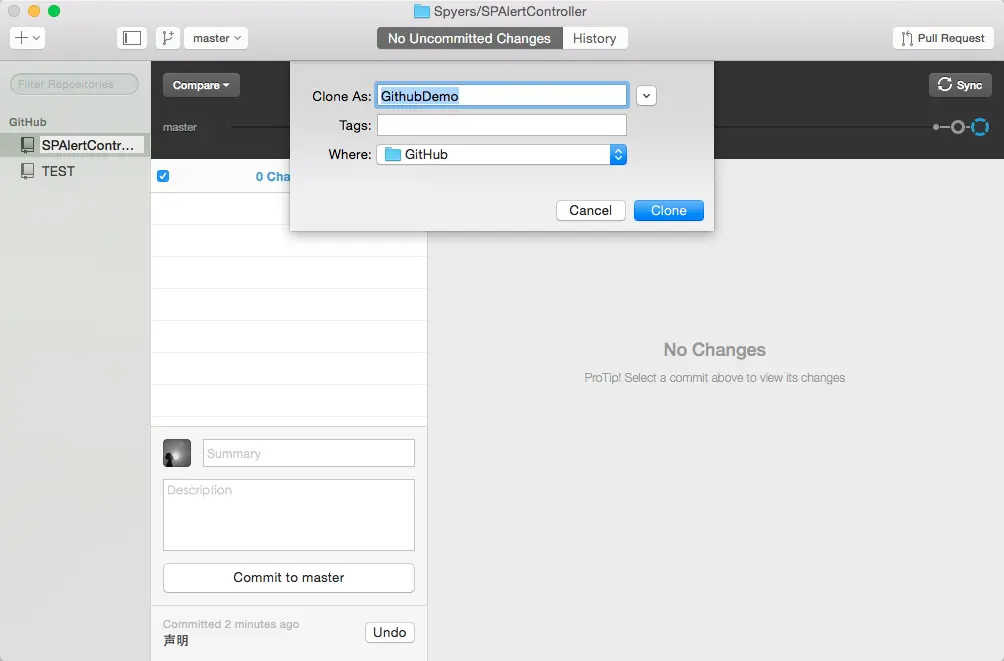Click the master label on the timeline
Image resolution: width=1004 pixels, height=661 pixels.
[180, 127]
